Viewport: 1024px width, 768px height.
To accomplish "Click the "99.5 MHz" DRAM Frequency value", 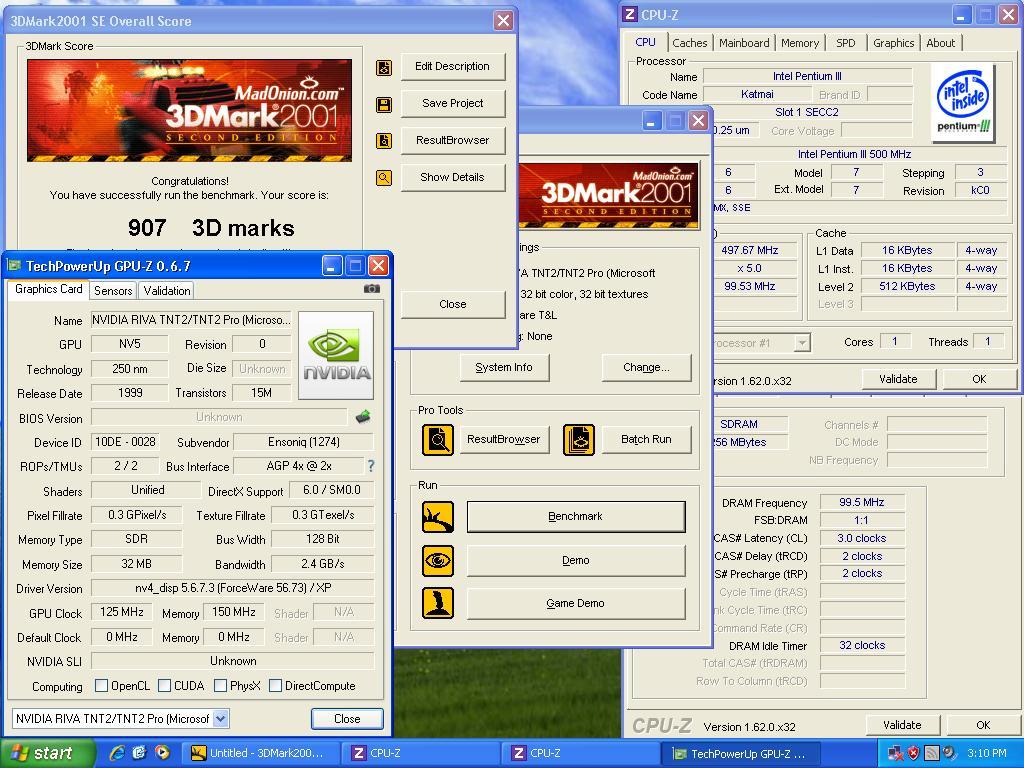I will 861,502.
